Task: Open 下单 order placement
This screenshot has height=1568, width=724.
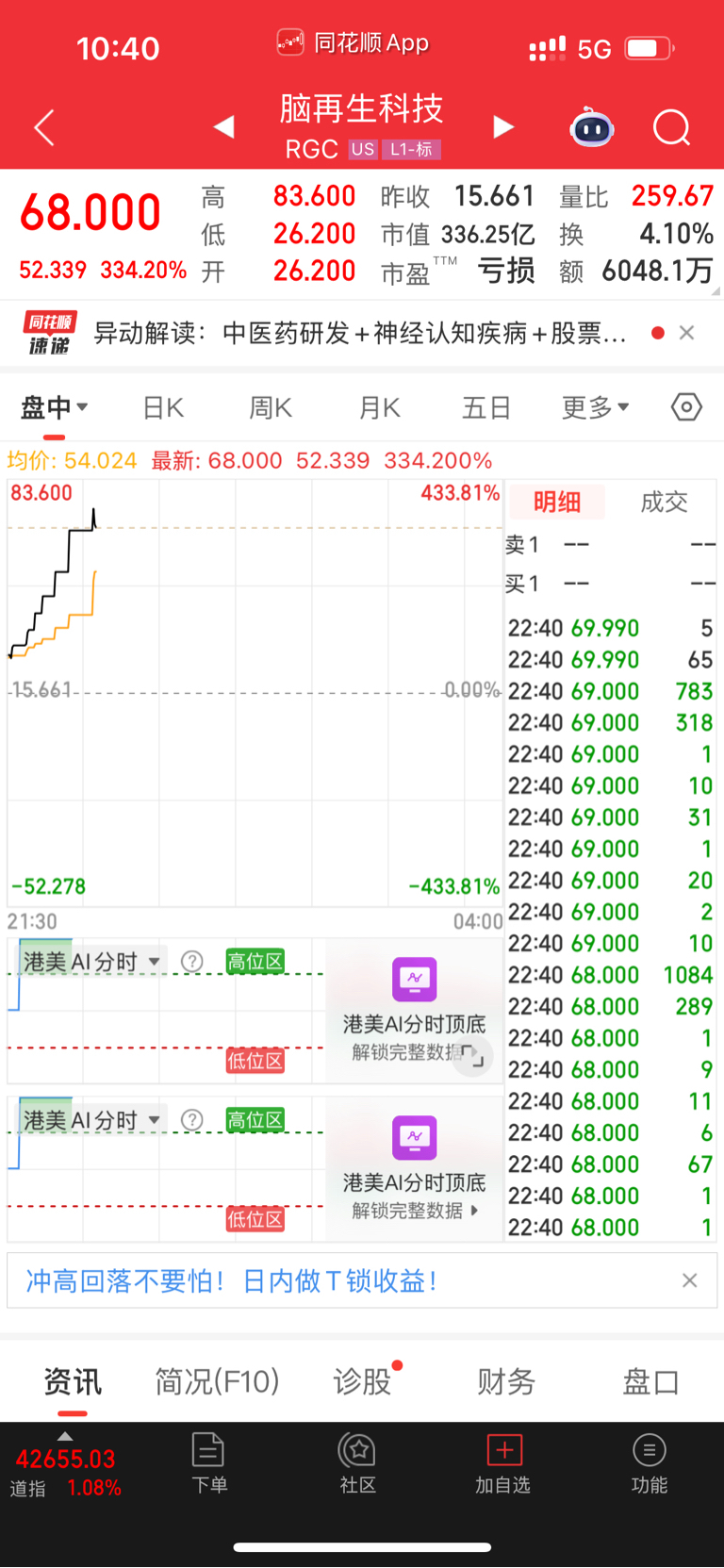Action: tap(208, 1462)
